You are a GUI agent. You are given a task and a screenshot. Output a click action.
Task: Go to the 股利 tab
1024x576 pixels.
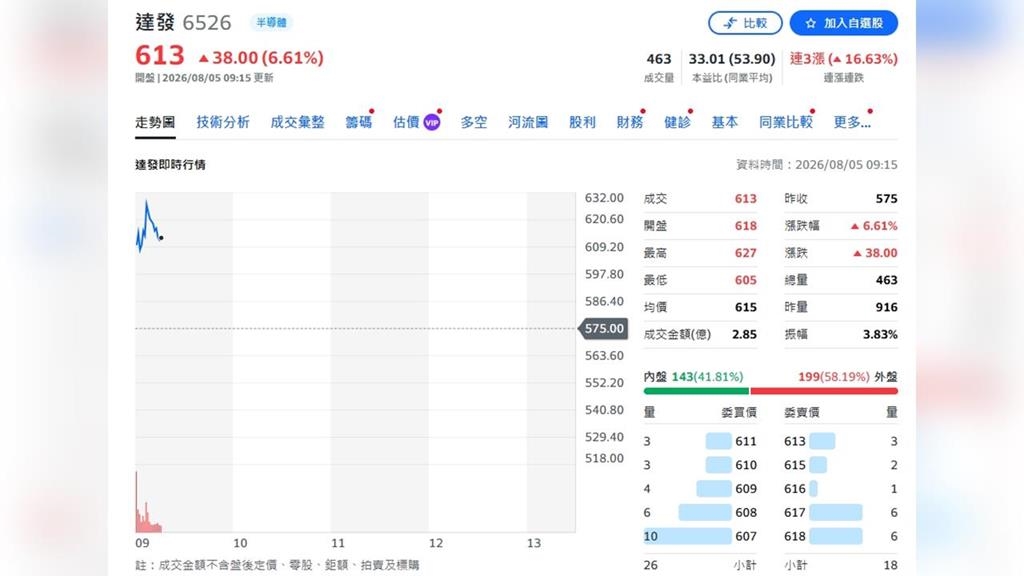[x=582, y=122]
